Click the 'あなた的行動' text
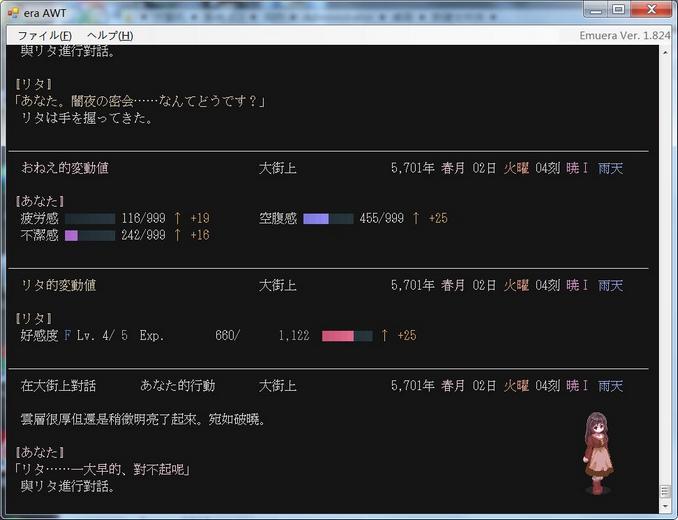 (x=178, y=386)
